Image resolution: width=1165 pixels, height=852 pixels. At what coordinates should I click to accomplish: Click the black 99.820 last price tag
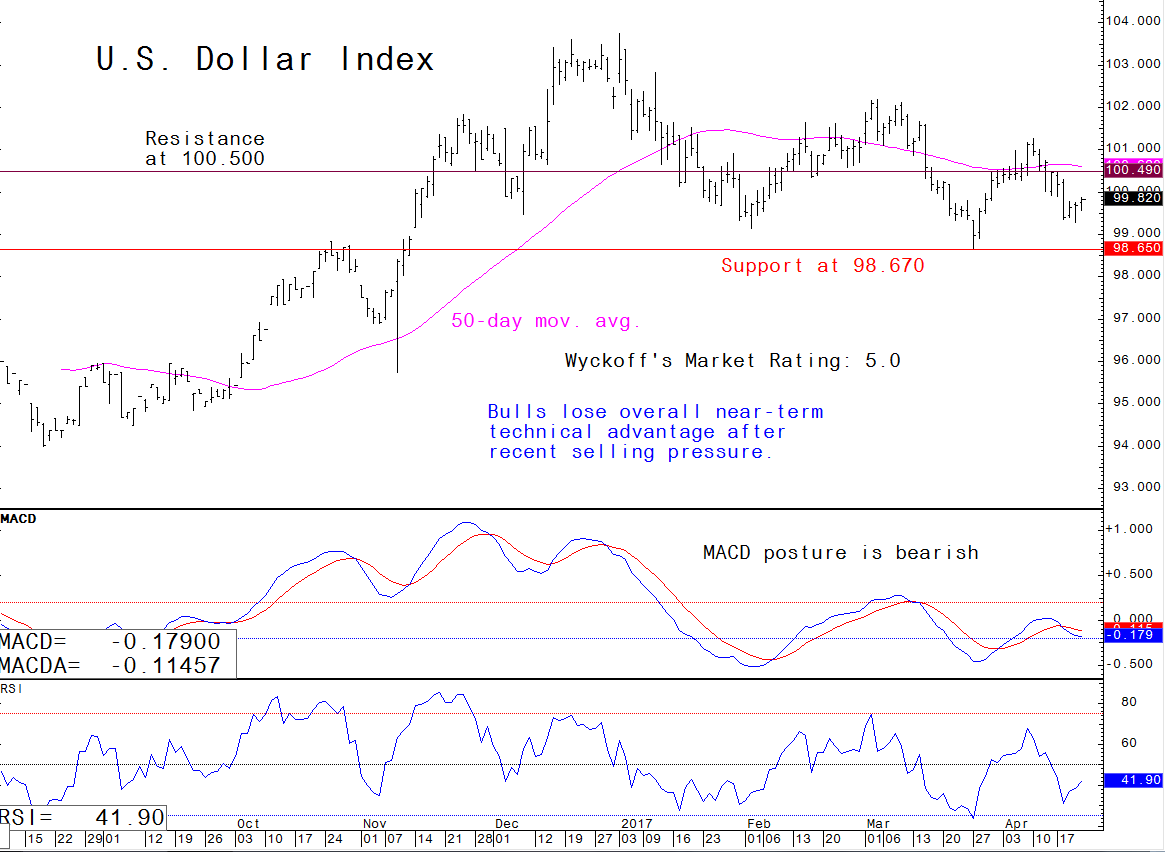[x=1132, y=198]
